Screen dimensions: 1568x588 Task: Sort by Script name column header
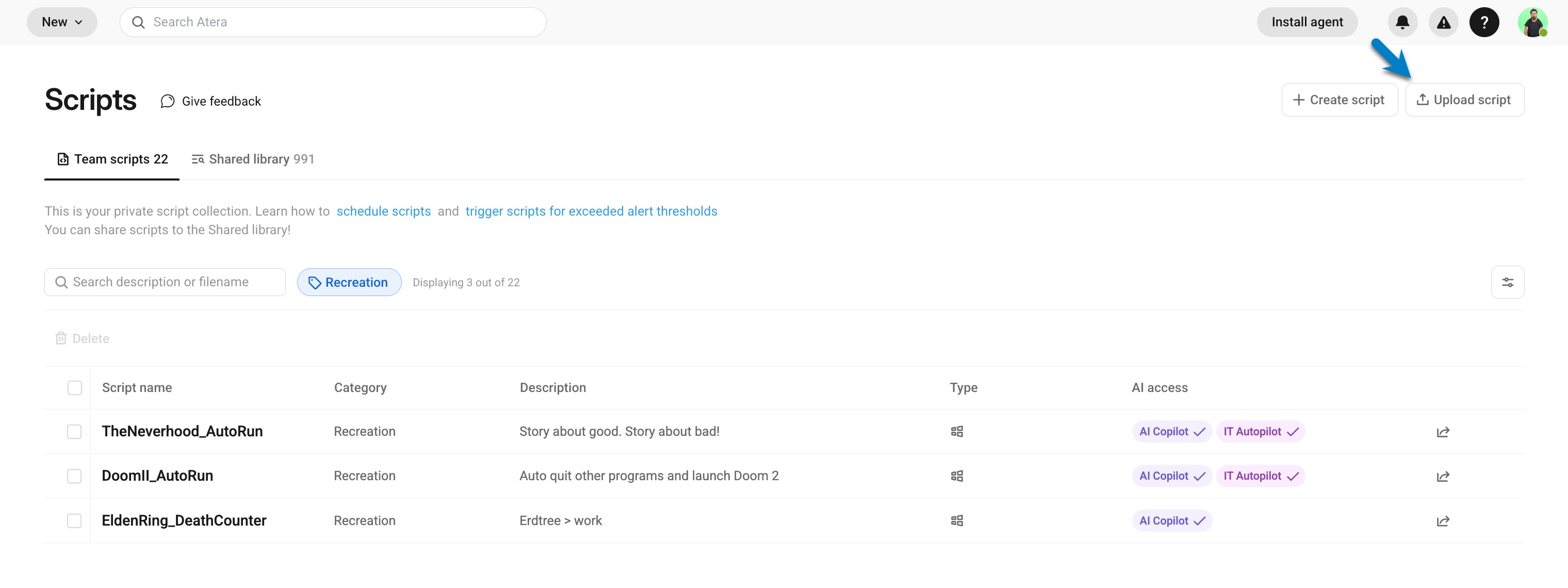pos(137,388)
